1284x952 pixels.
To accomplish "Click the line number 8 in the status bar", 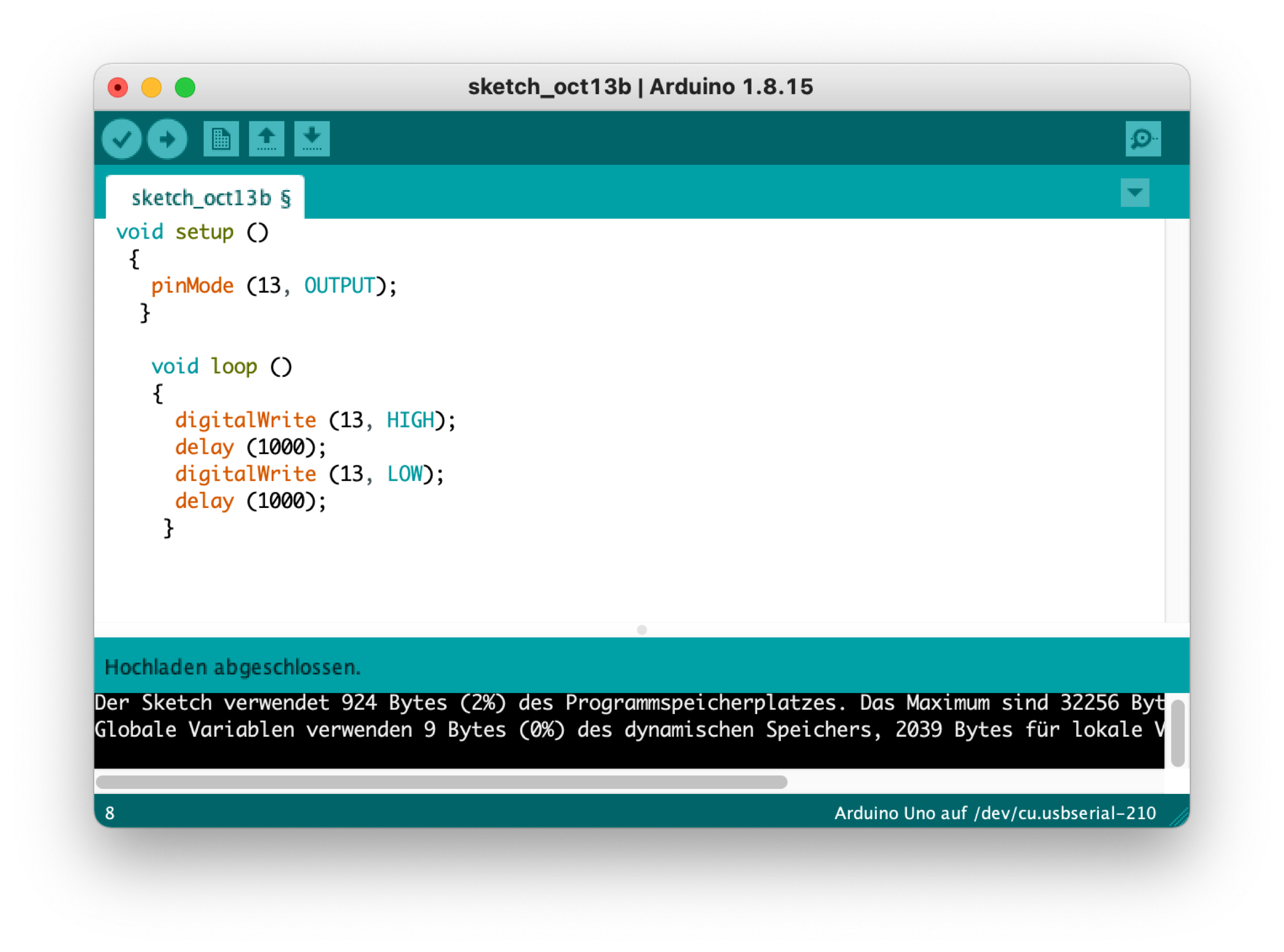I will point(110,813).
